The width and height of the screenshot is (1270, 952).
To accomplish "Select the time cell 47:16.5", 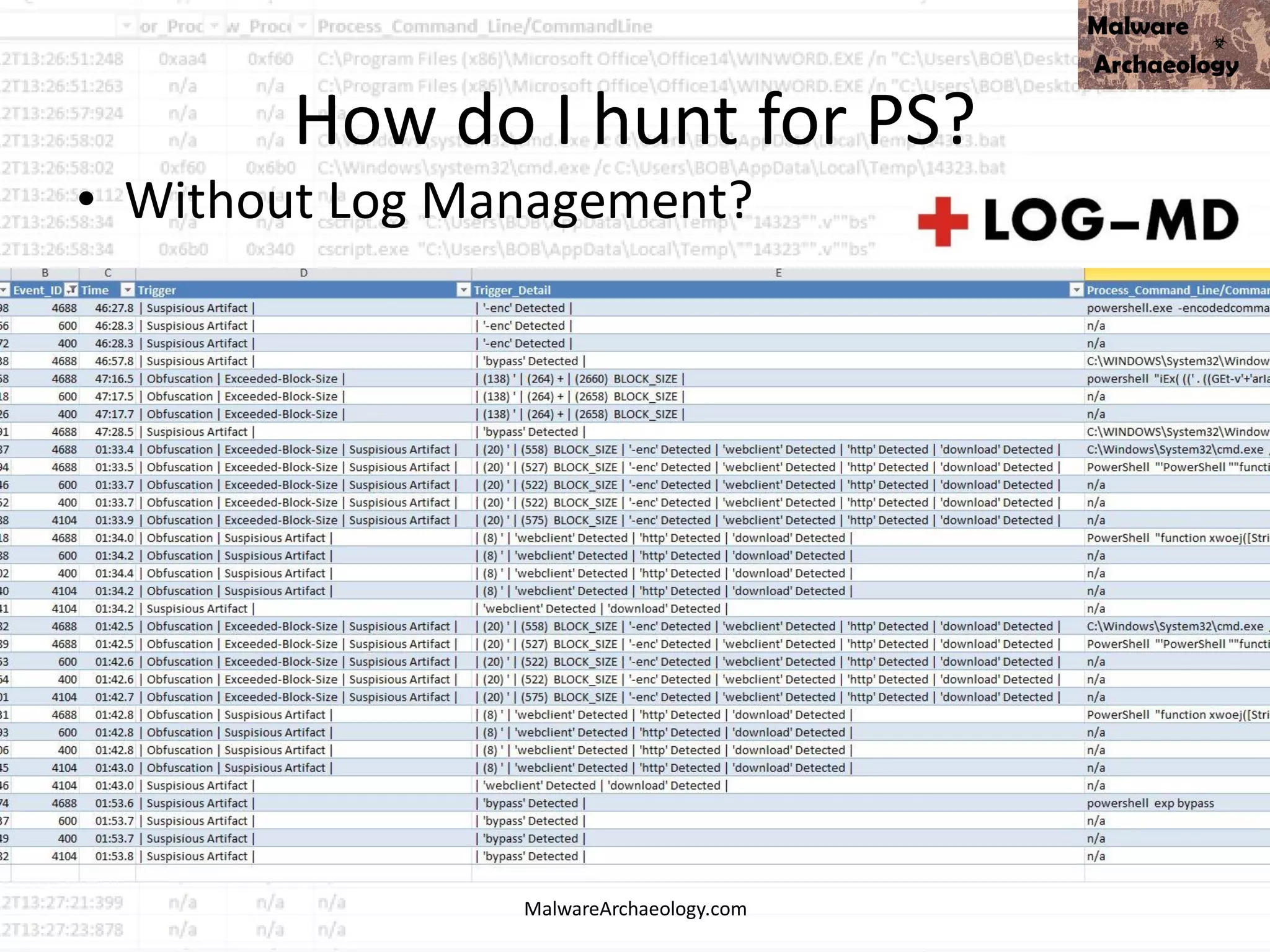I will tap(107, 379).
